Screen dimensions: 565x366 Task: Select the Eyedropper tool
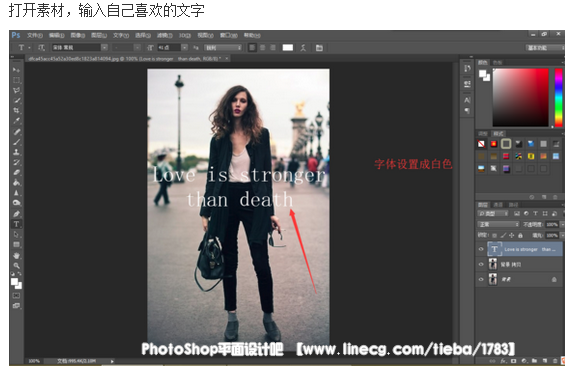click(x=16, y=121)
